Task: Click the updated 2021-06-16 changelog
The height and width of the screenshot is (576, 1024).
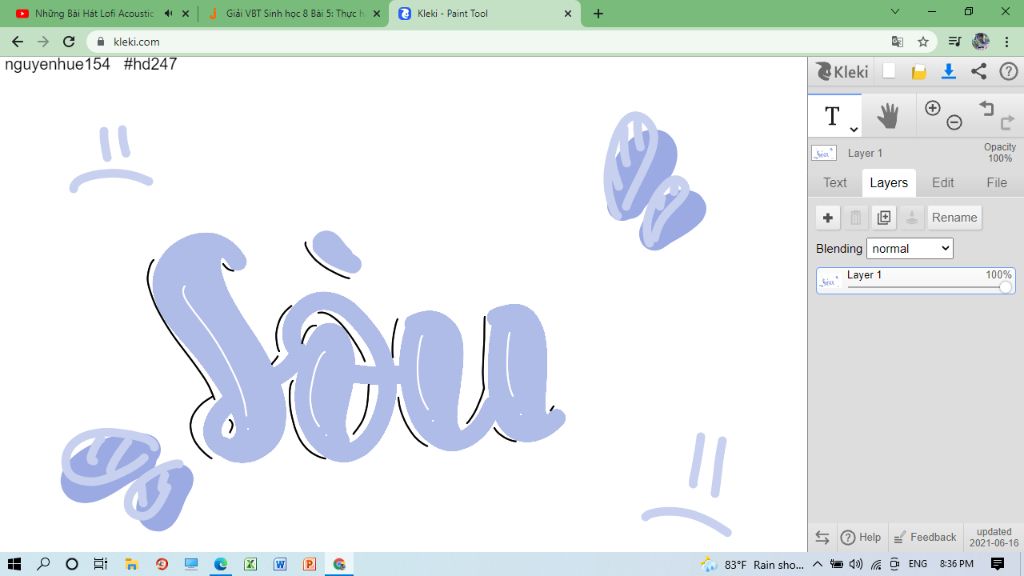Action: pos(993,537)
